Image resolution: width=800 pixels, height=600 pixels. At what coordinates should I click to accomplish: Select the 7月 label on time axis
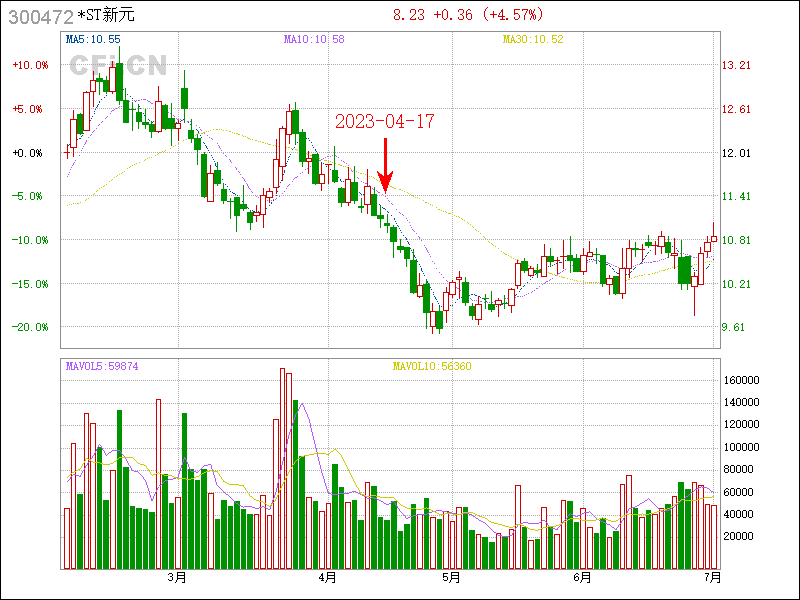tap(712, 577)
